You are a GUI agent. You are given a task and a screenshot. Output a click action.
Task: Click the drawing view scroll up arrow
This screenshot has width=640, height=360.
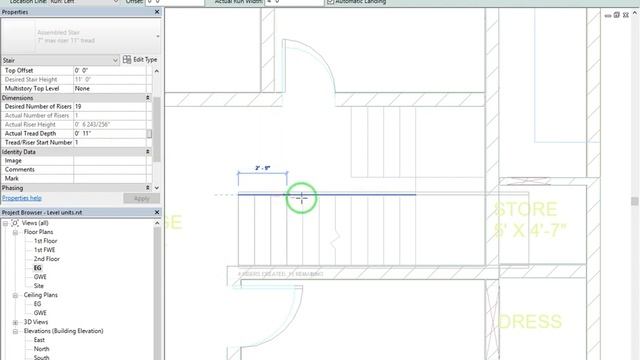[635, 13]
